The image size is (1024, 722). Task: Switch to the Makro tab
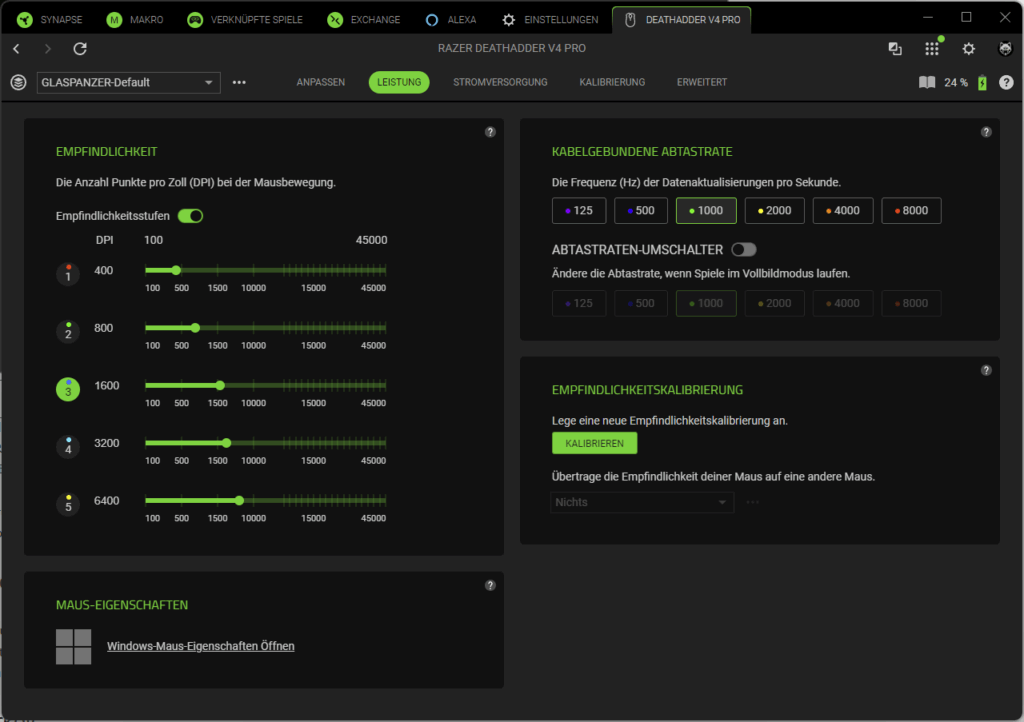(x=135, y=20)
